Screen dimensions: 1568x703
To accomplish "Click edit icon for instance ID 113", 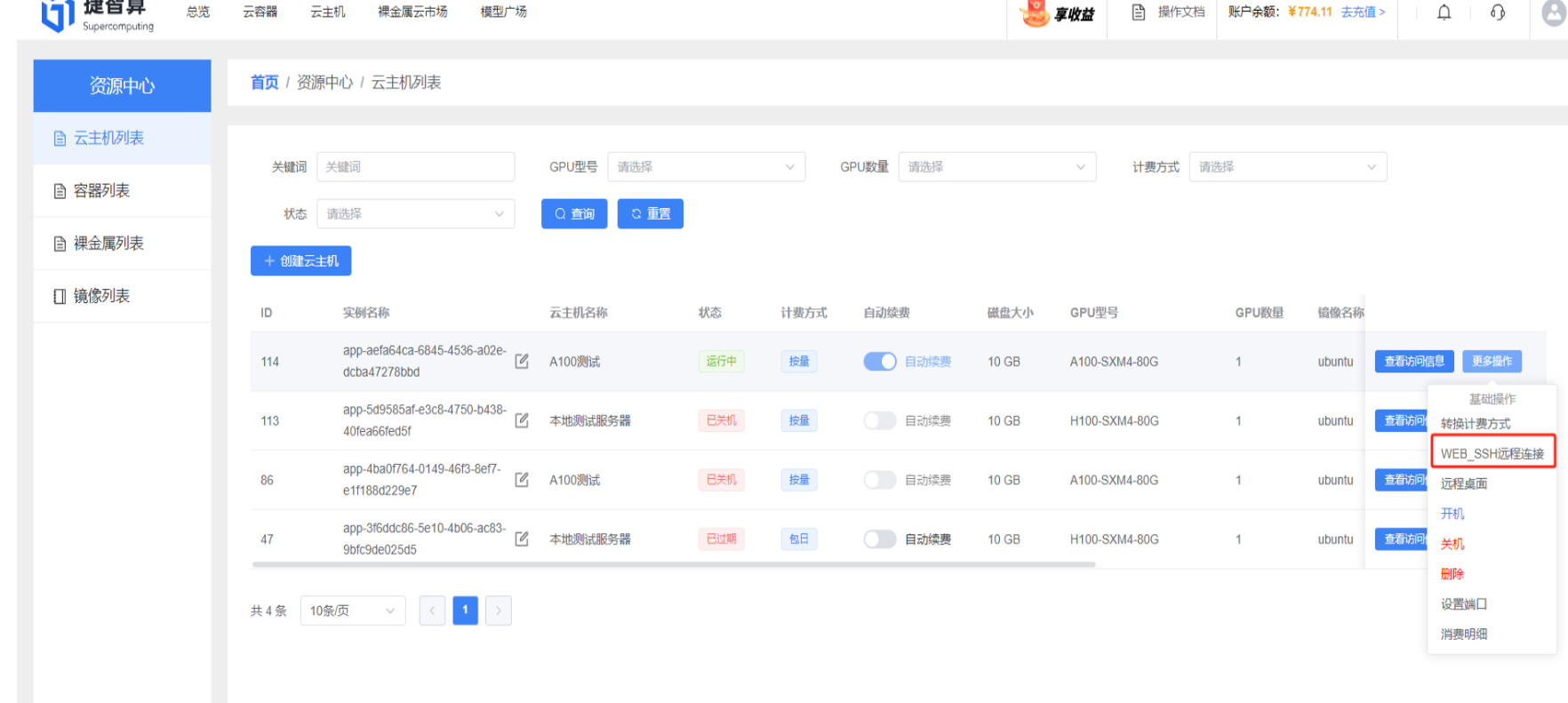I will click(x=522, y=420).
